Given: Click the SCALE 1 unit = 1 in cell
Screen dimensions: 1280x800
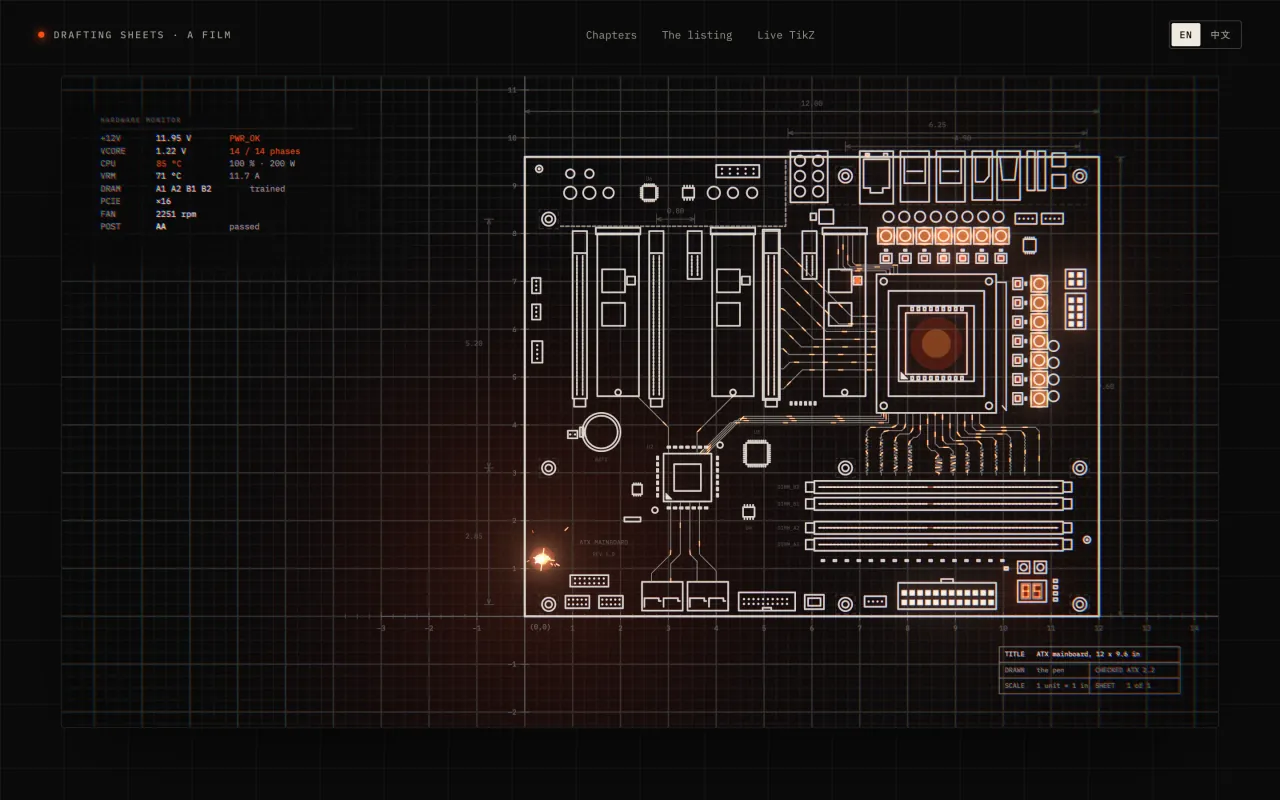Looking at the screenshot, I should point(1045,686).
